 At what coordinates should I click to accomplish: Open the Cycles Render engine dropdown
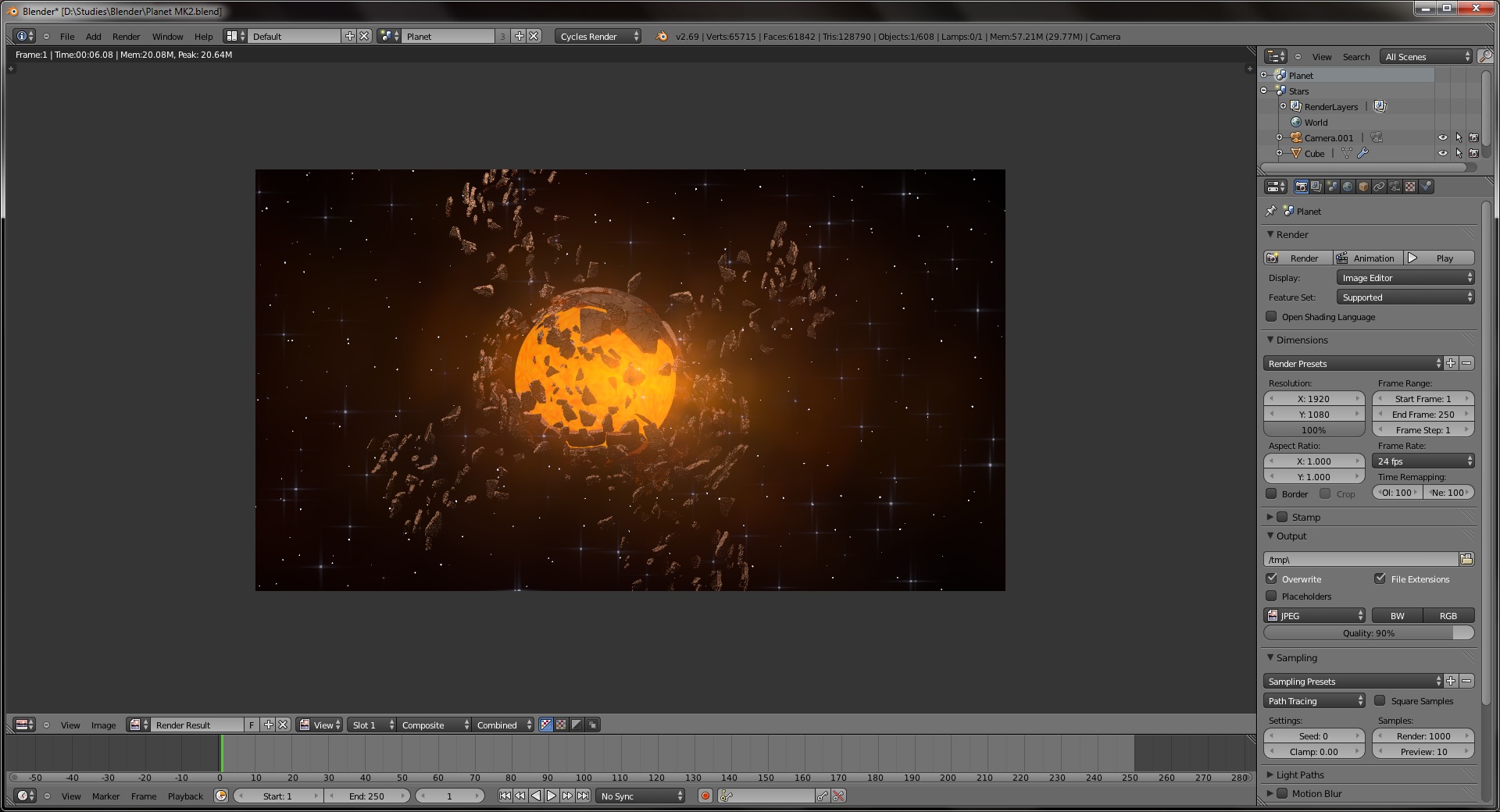[598, 36]
